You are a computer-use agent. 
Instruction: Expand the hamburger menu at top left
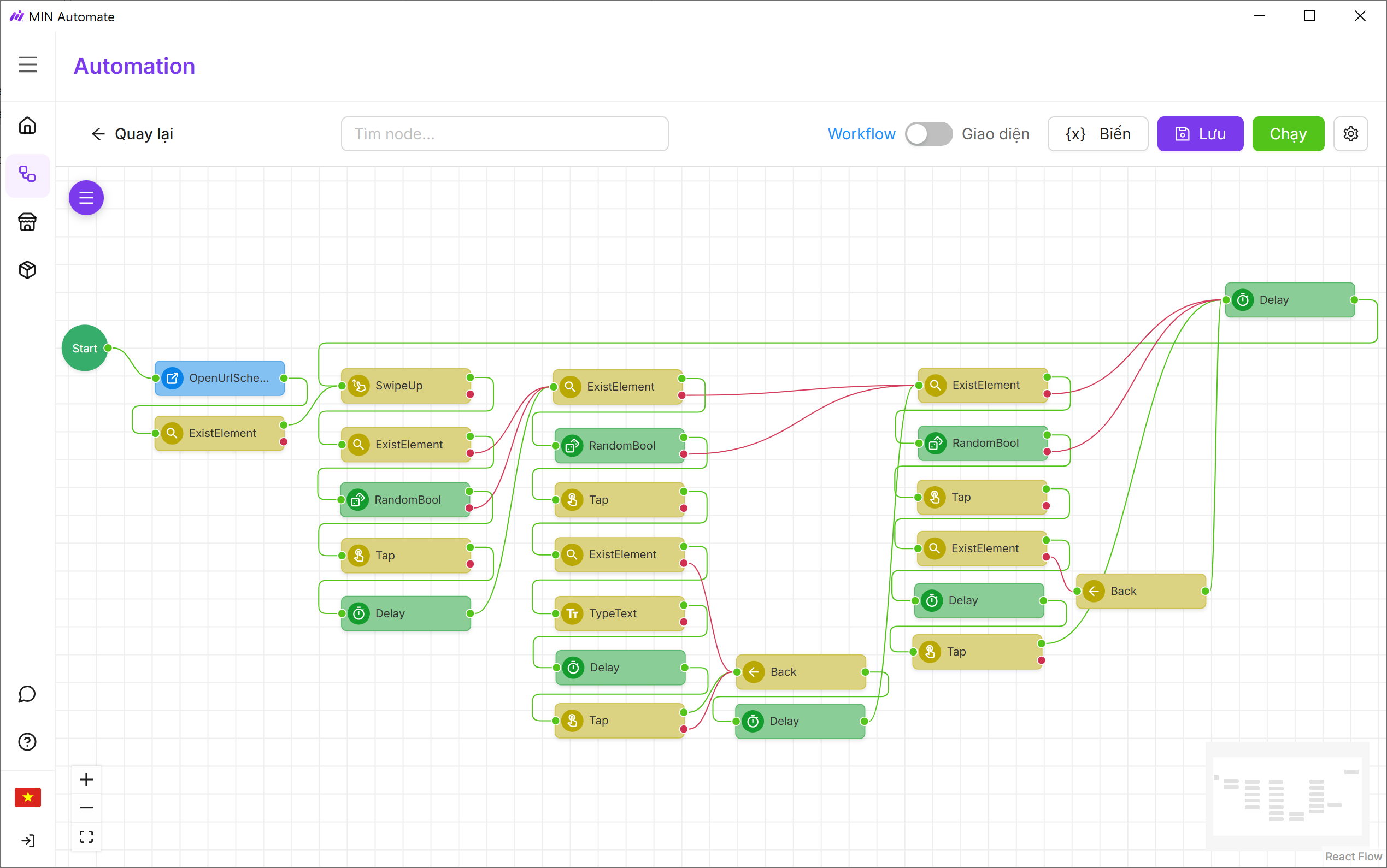[27, 64]
